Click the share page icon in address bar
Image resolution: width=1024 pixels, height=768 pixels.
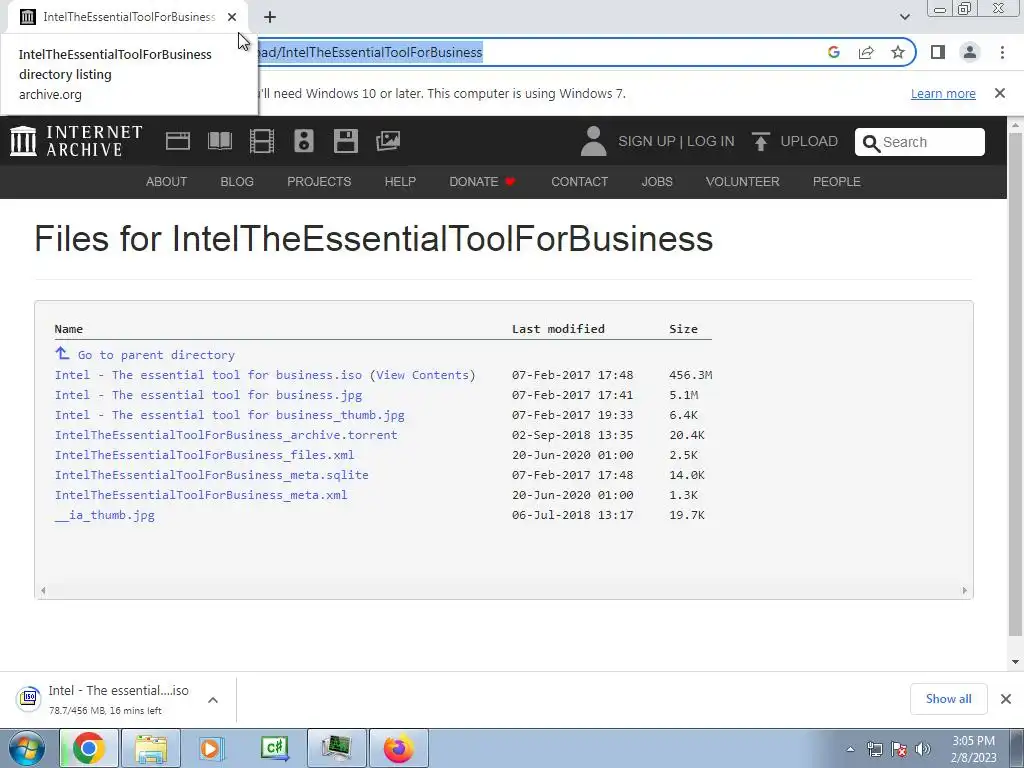click(866, 52)
